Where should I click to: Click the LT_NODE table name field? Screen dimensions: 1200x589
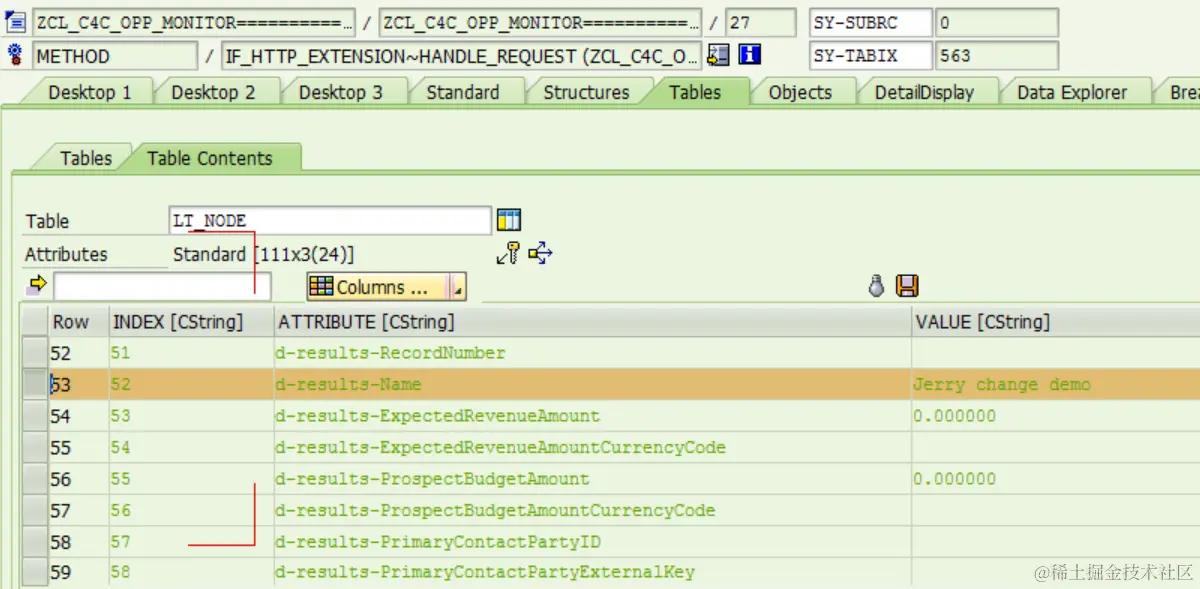click(330, 221)
